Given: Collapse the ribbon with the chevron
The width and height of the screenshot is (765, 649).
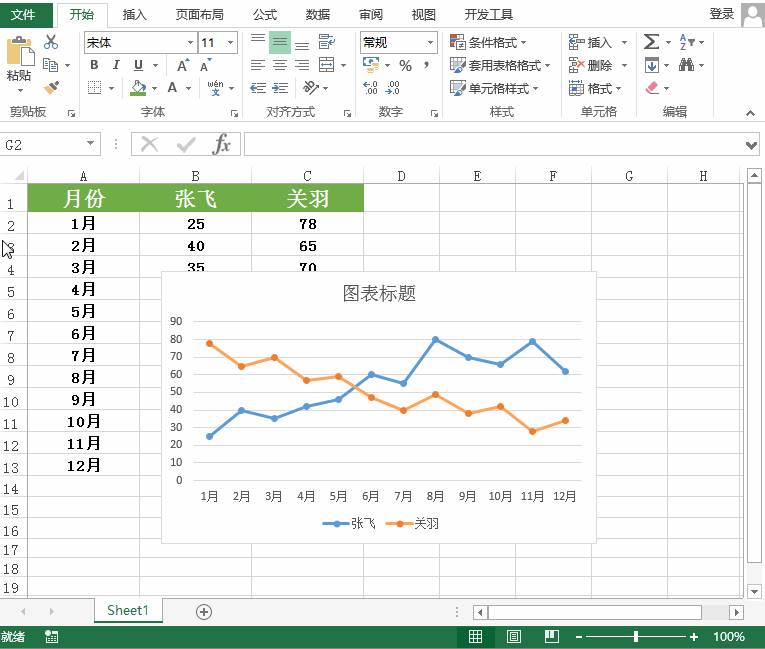Looking at the screenshot, I should (750, 113).
